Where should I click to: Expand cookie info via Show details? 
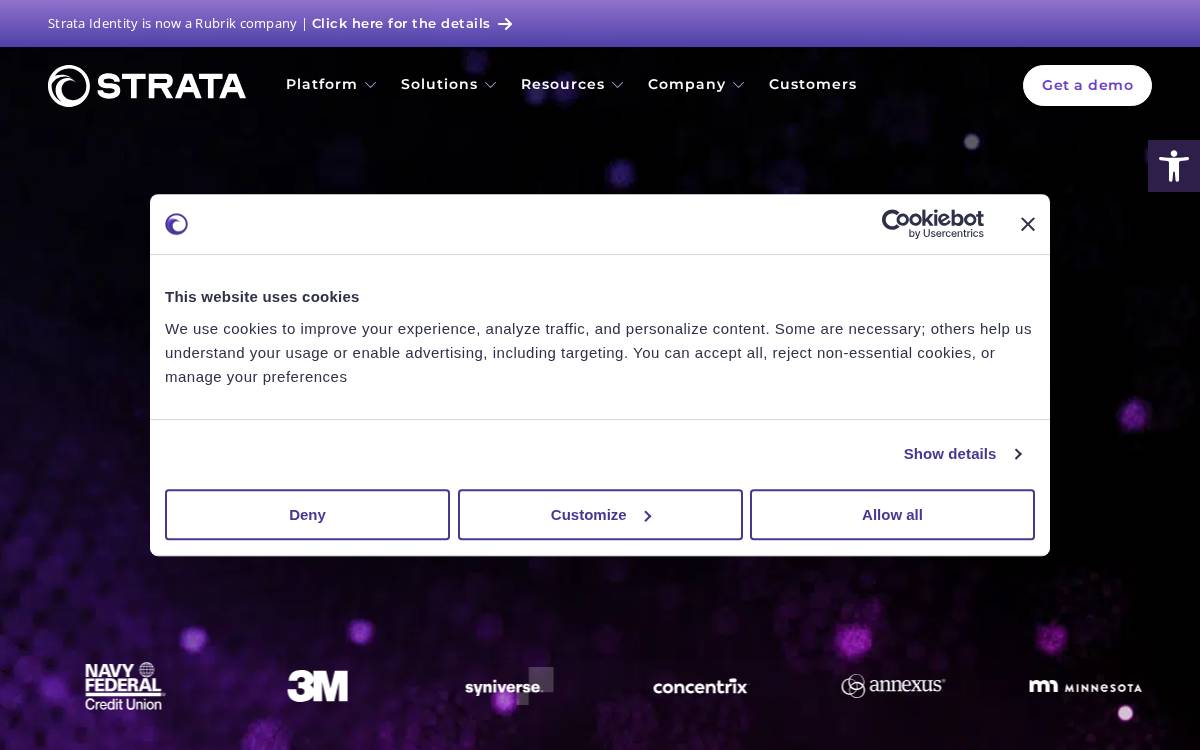[x=962, y=454]
